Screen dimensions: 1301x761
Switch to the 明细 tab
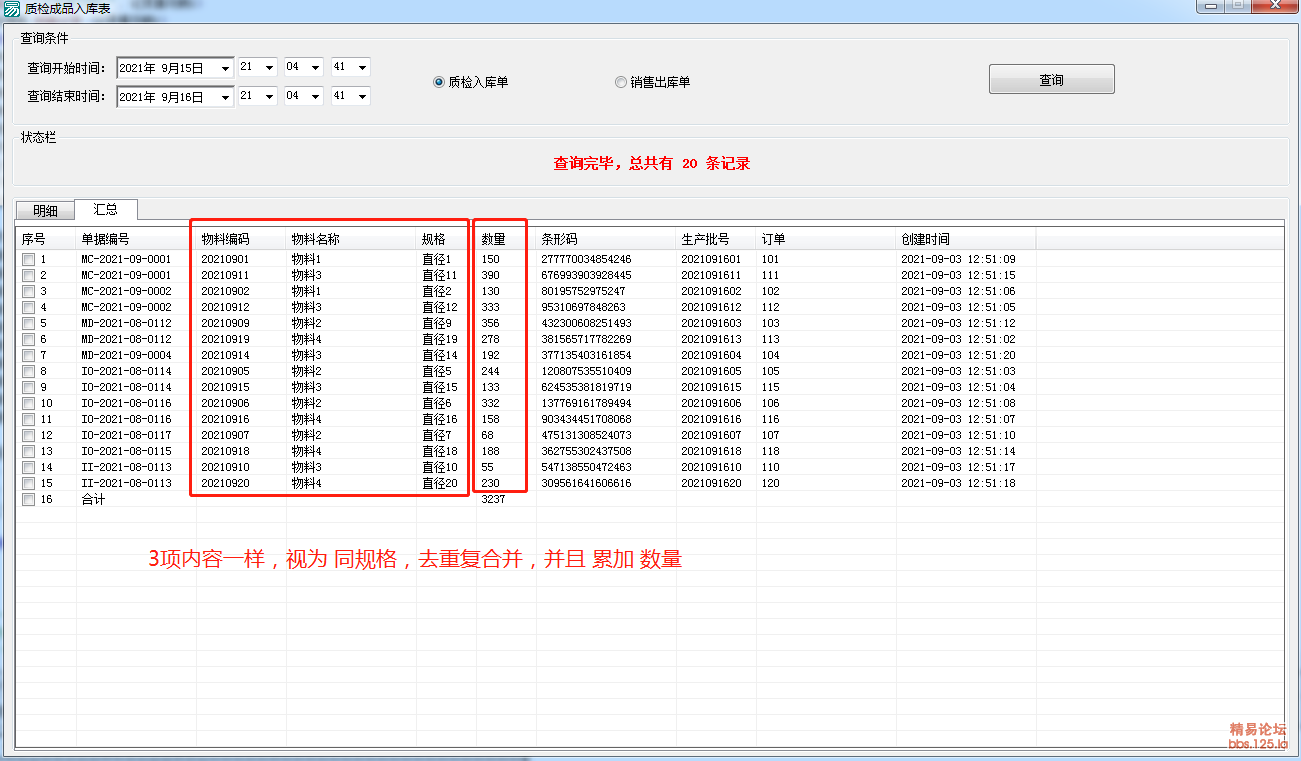click(x=45, y=211)
